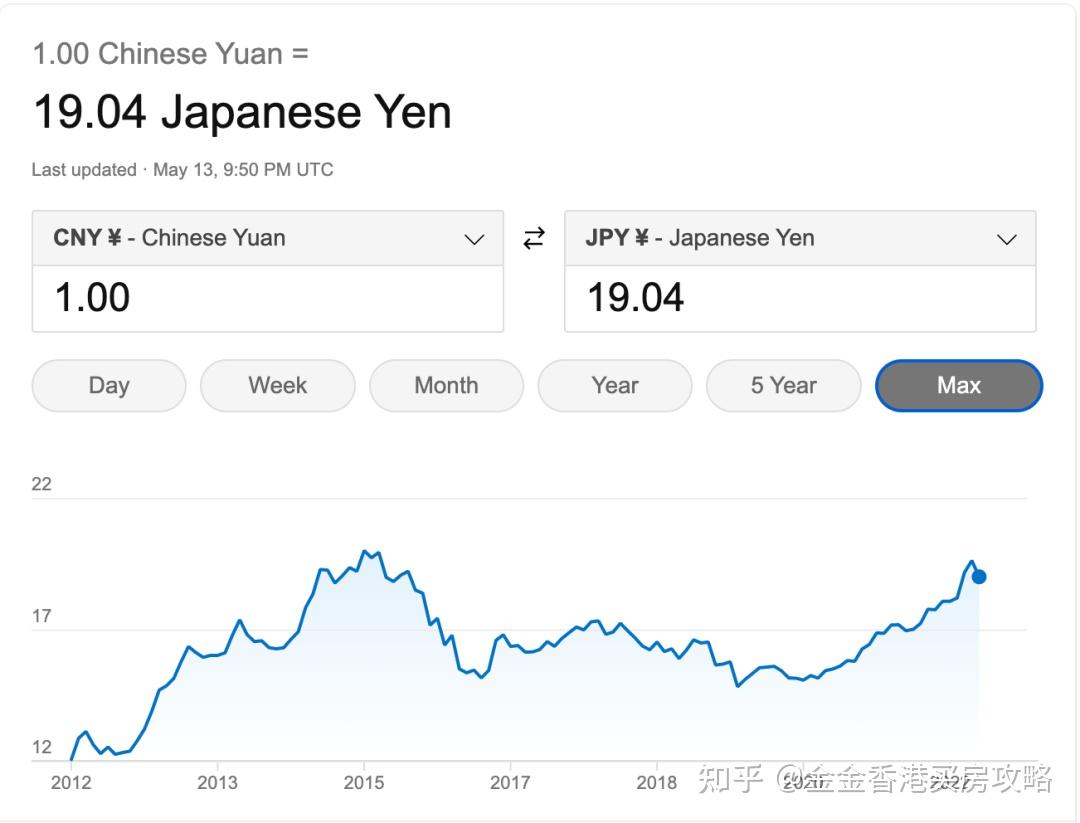Image resolution: width=1080 pixels, height=823 pixels.
Task: Expand the CNY currency dropdown chevron
Action: pos(475,239)
